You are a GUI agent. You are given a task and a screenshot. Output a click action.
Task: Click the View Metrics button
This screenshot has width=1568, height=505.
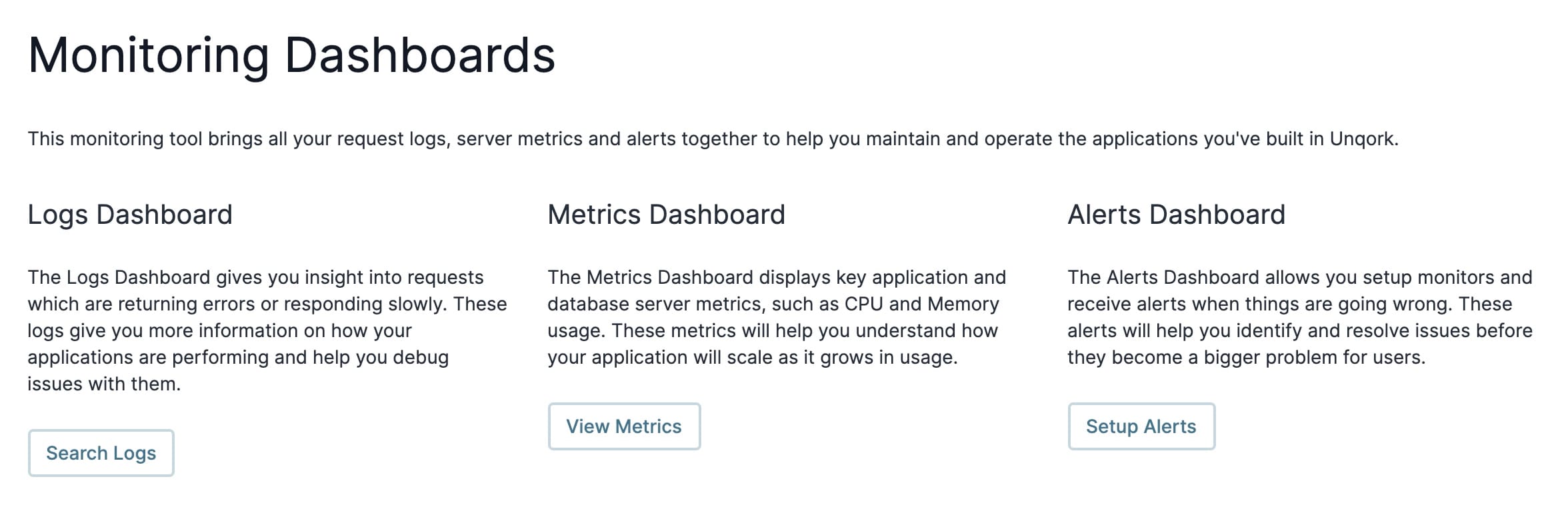click(x=624, y=426)
